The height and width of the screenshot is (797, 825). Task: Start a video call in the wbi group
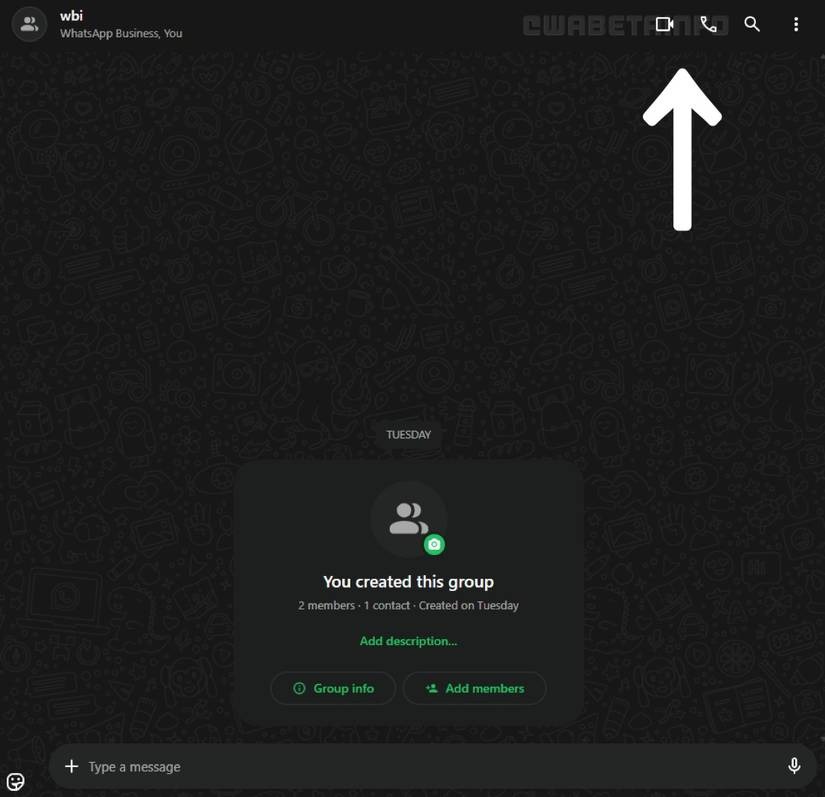[x=664, y=24]
